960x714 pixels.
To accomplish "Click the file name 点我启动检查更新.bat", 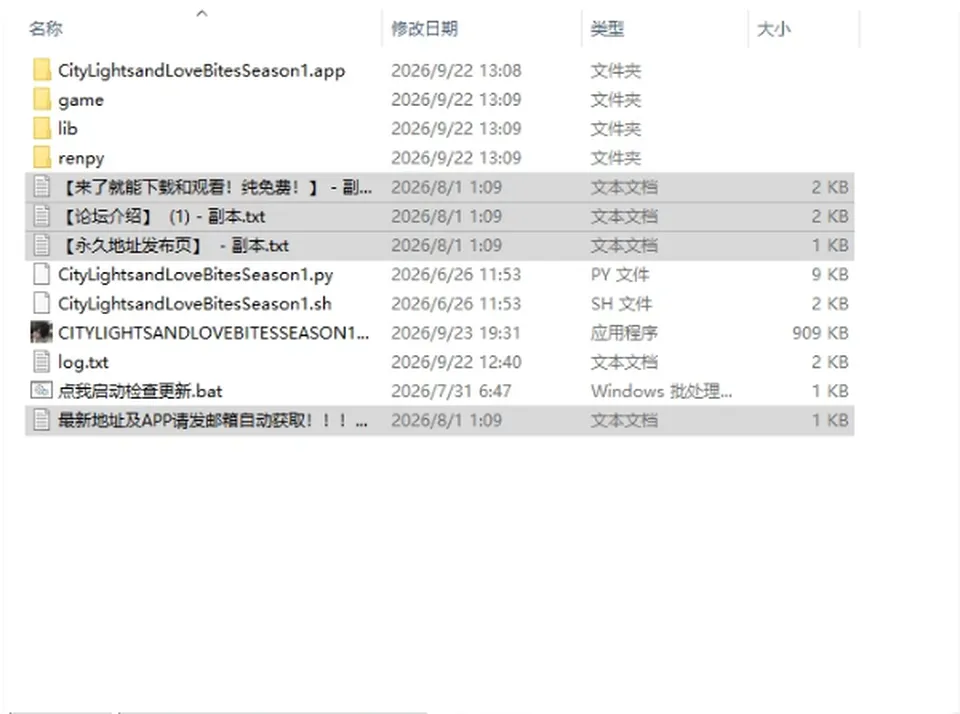I will [140, 391].
